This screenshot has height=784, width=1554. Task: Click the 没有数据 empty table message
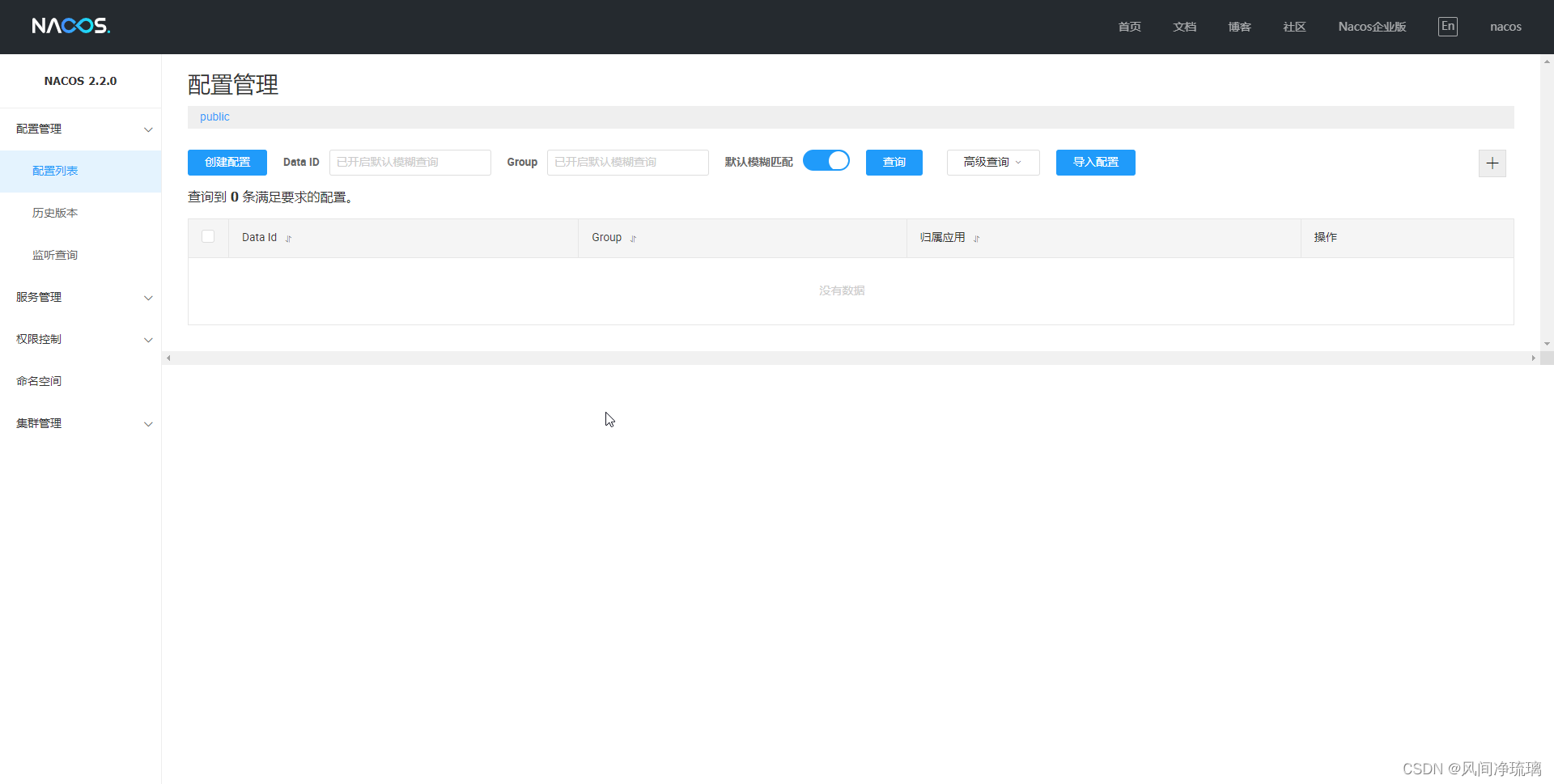pos(842,290)
